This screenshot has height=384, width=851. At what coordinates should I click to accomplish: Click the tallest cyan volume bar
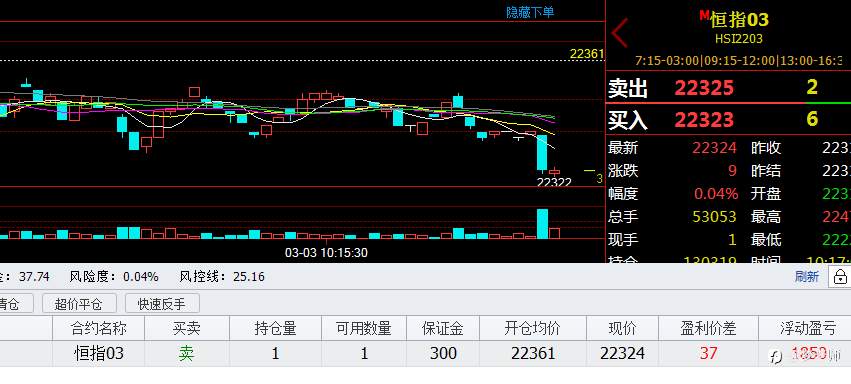click(x=542, y=223)
